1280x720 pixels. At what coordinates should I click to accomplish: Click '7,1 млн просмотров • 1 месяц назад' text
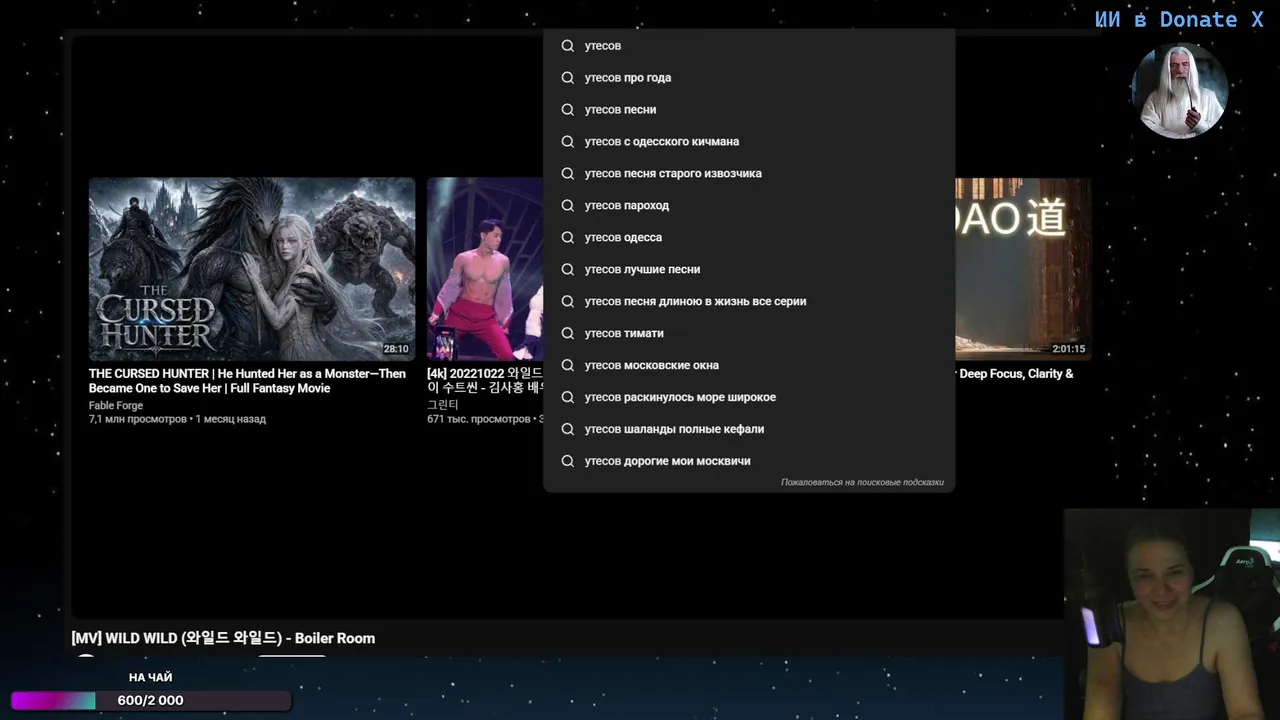(177, 419)
